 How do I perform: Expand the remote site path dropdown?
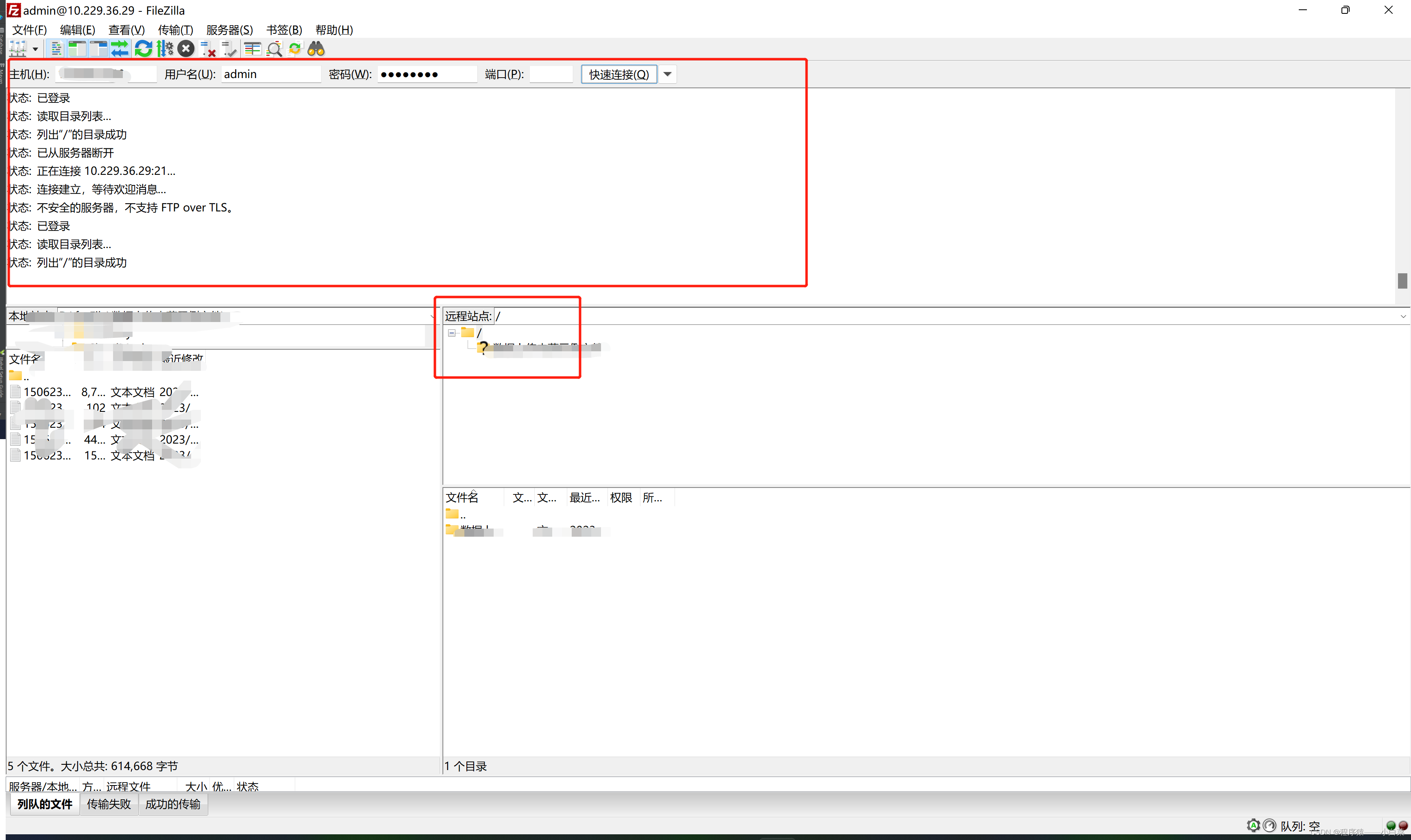click(1403, 316)
